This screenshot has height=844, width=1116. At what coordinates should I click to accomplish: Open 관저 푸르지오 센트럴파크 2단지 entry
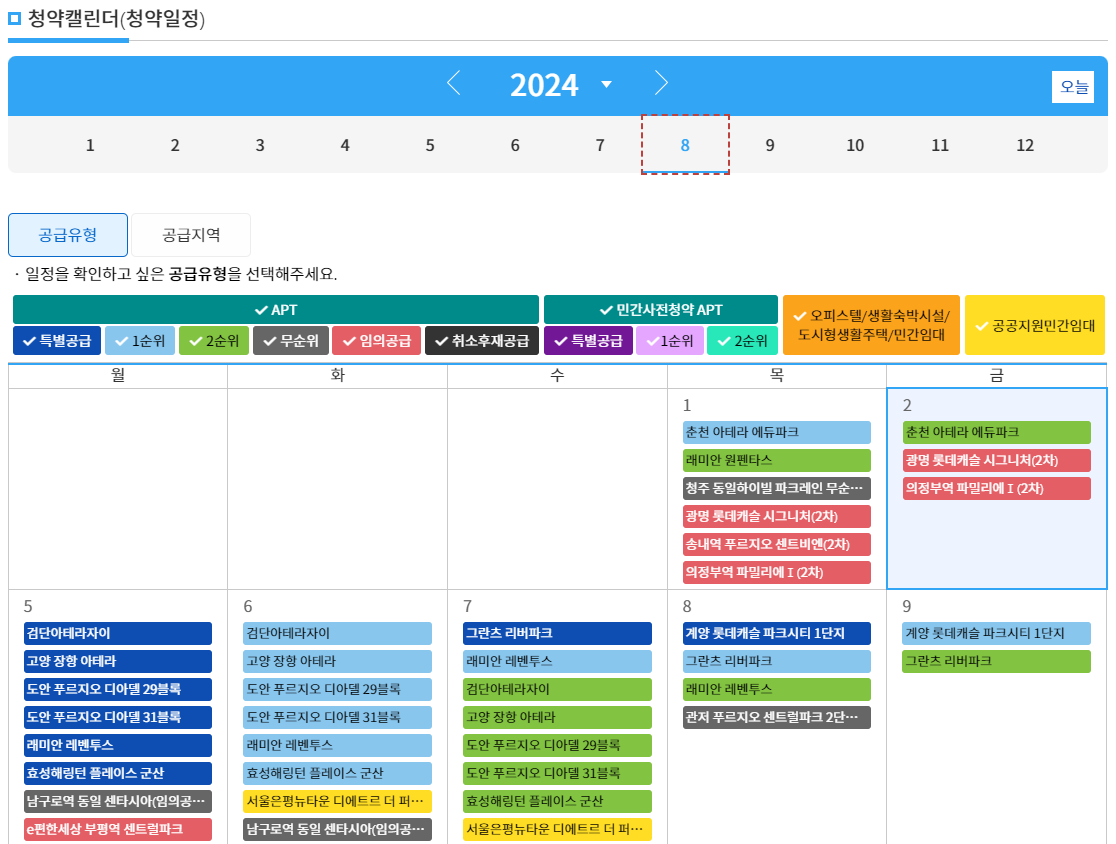pos(777,717)
